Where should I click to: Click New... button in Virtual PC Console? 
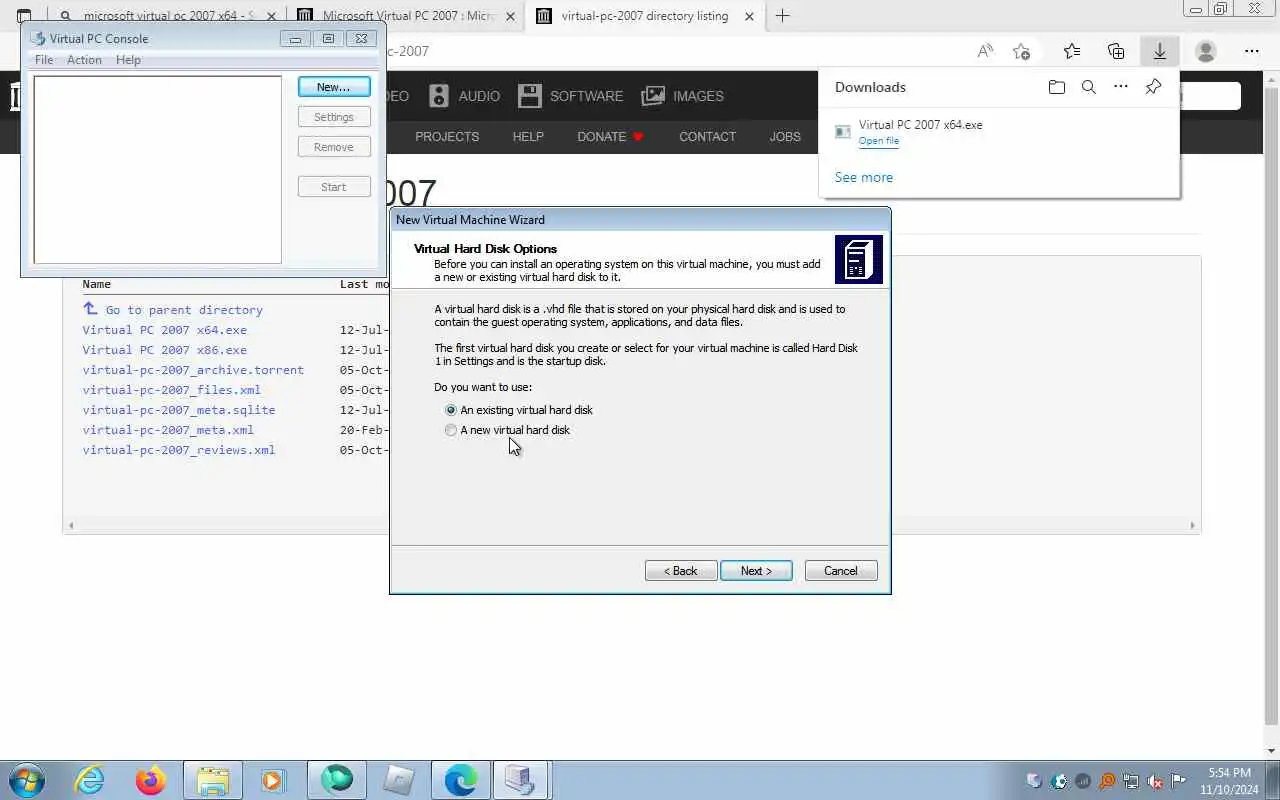pyautogui.click(x=334, y=87)
